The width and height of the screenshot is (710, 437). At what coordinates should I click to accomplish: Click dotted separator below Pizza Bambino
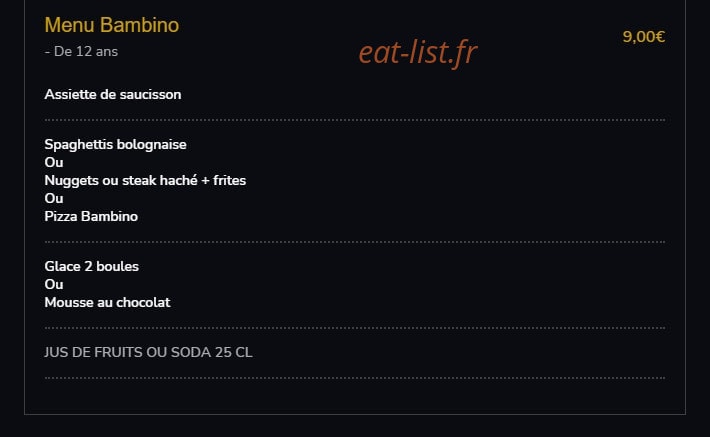tap(355, 242)
